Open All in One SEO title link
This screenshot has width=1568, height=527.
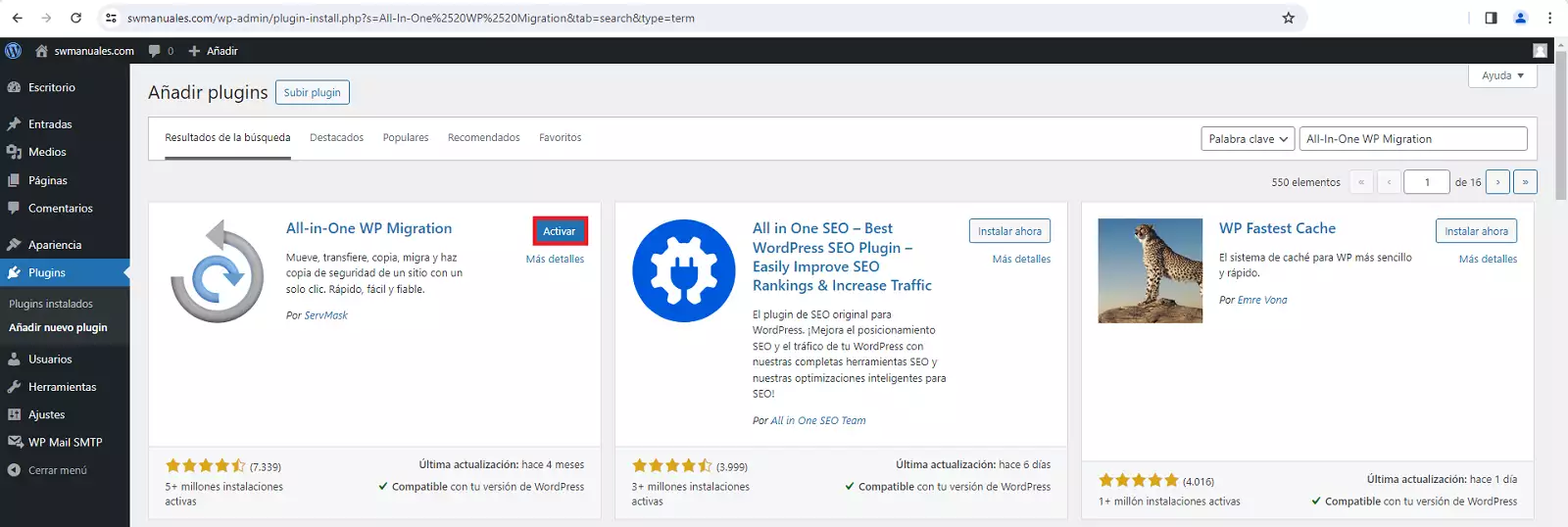842,257
